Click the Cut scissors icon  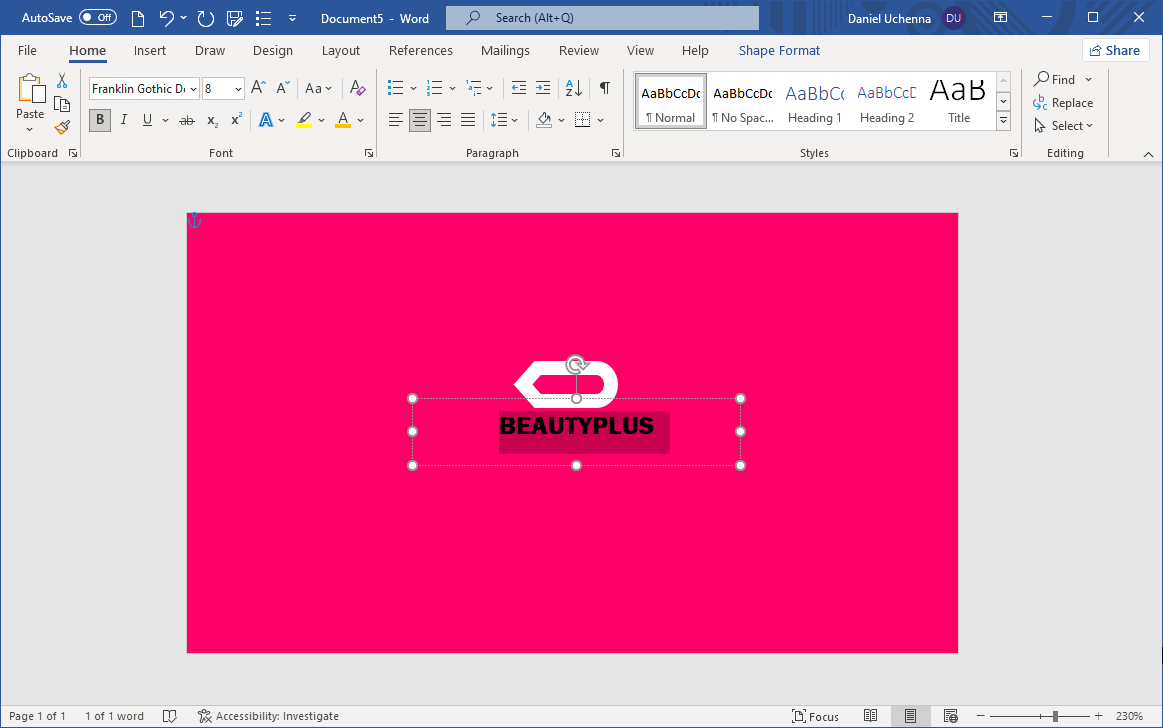tap(62, 81)
